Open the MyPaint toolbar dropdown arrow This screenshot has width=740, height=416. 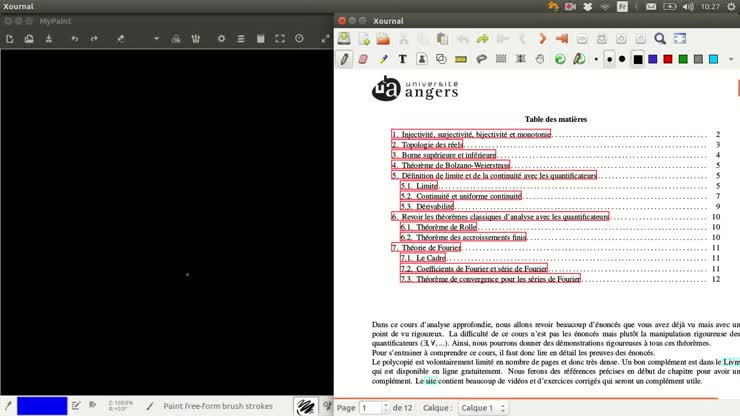click(x=156, y=39)
